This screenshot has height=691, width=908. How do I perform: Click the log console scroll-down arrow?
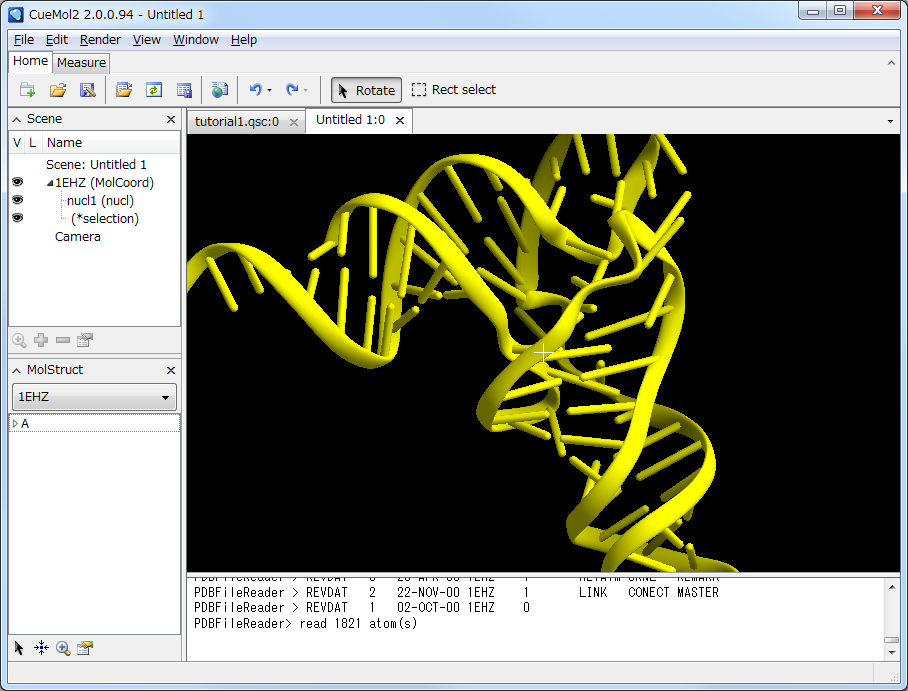pyautogui.click(x=892, y=652)
